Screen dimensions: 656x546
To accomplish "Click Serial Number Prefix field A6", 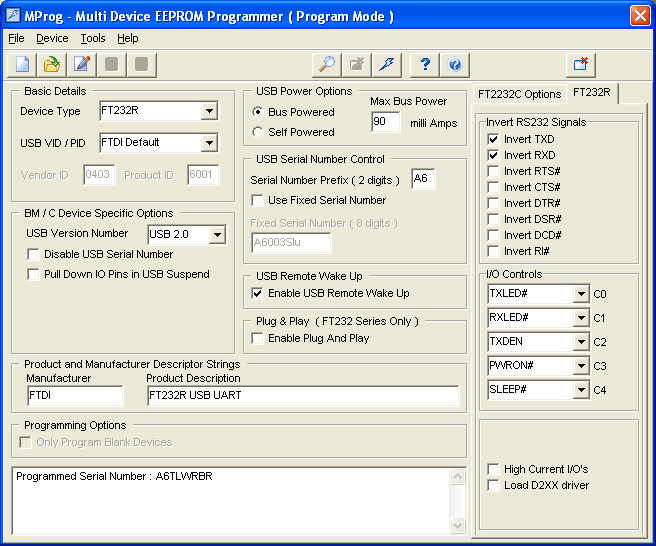I will (423, 179).
